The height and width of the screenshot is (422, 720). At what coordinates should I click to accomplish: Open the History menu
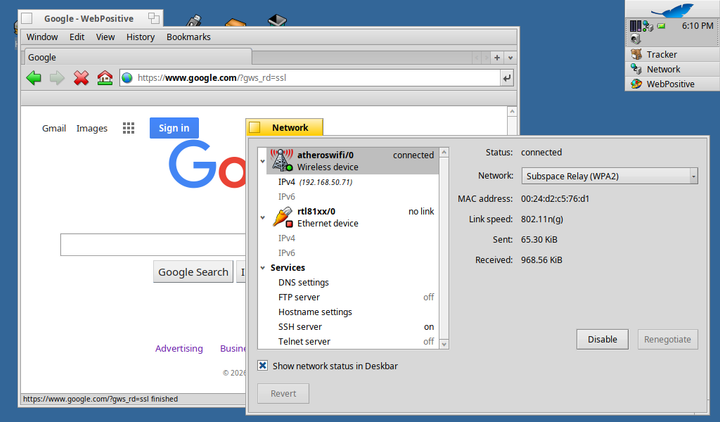[141, 37]
